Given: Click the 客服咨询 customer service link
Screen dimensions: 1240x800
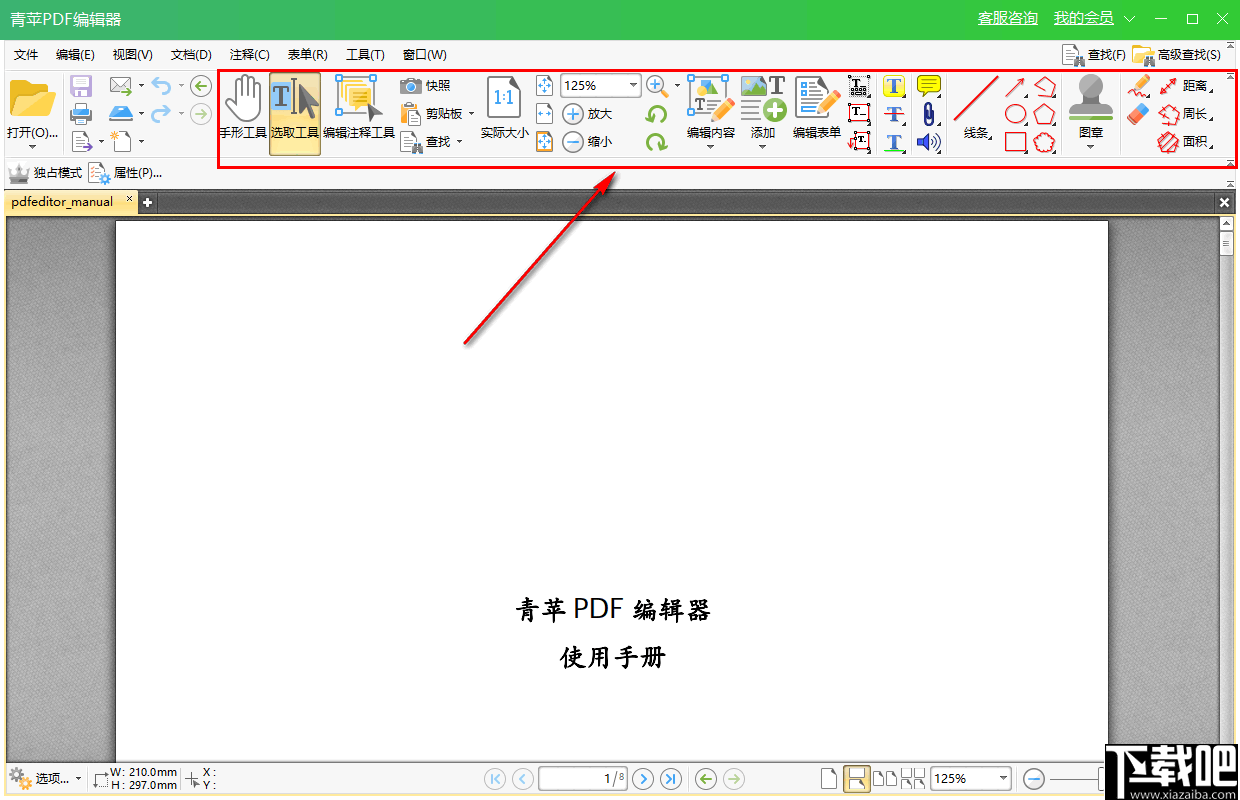Looking at the screenshot, I should tap(1007, 18).
